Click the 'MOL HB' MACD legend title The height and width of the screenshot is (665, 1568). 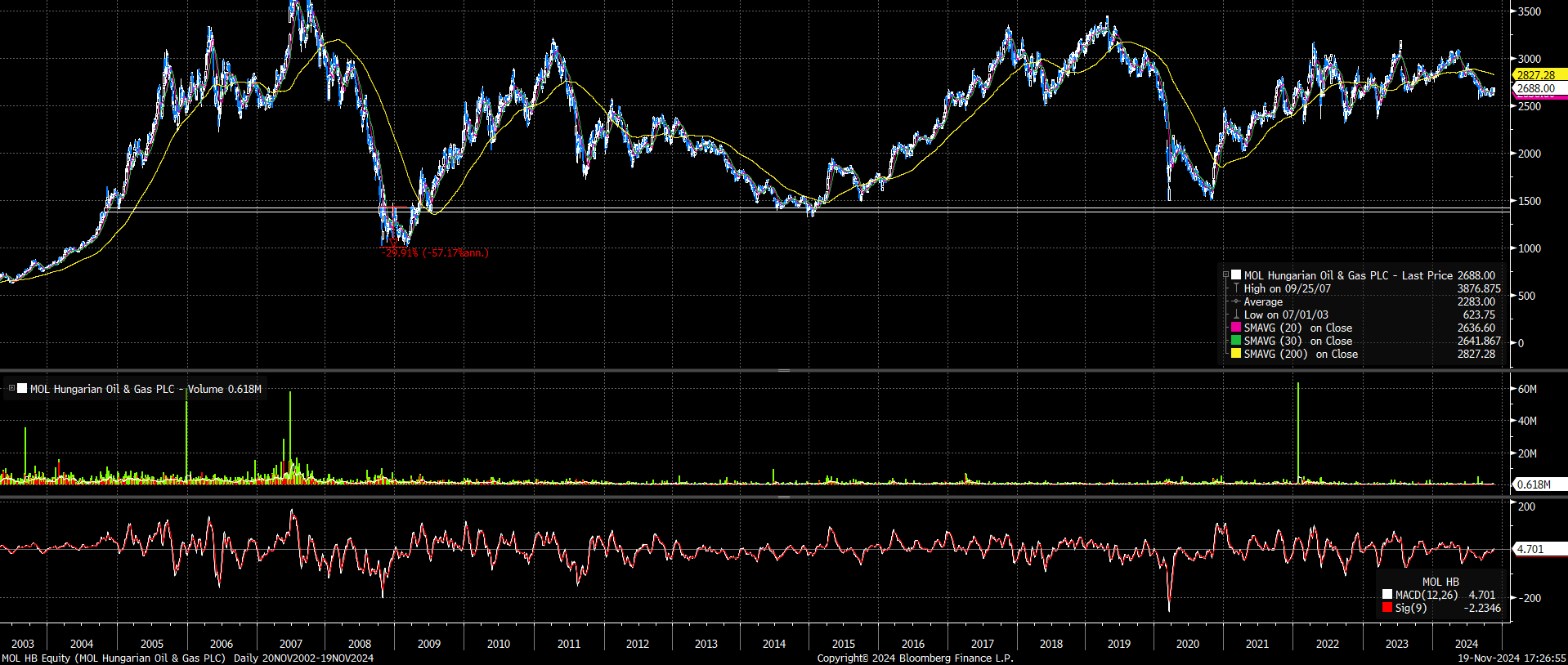point(1440,582)
